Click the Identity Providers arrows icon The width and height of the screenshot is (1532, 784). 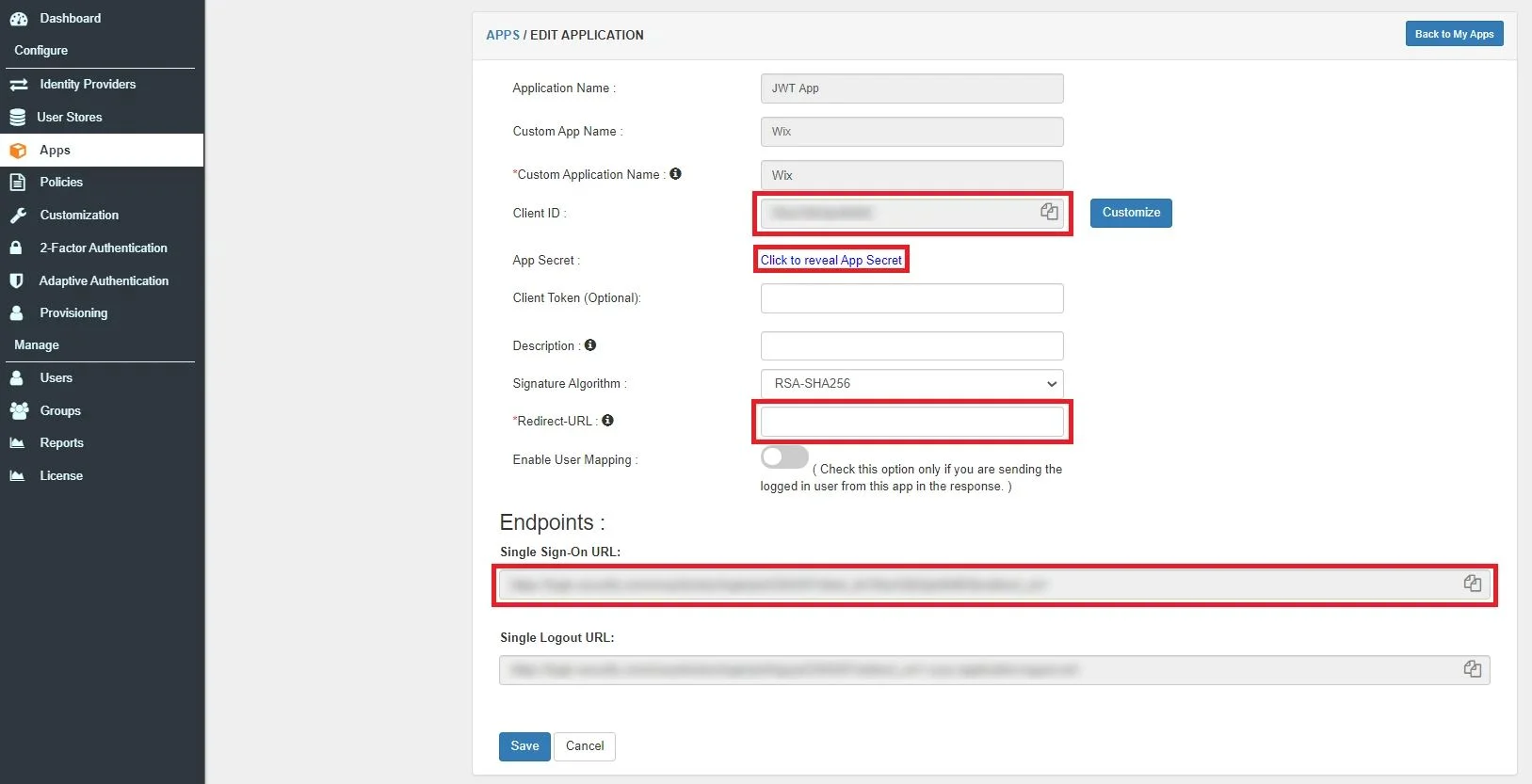click(18, 85)
